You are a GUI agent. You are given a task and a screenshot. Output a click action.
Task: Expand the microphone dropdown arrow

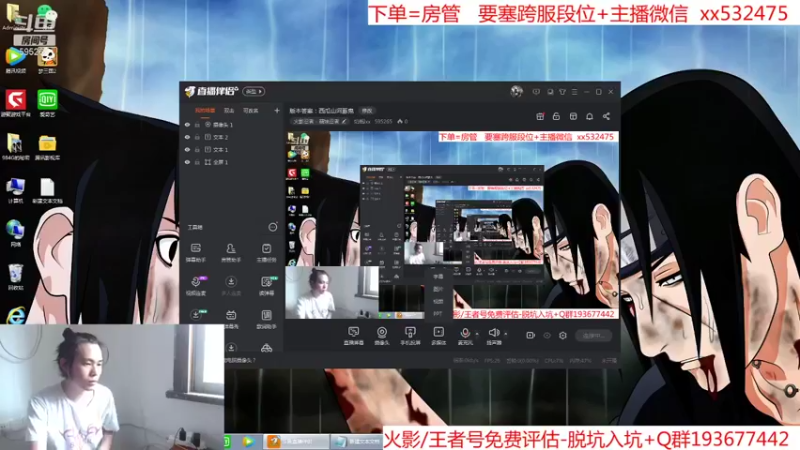click(x=478, y=334)
